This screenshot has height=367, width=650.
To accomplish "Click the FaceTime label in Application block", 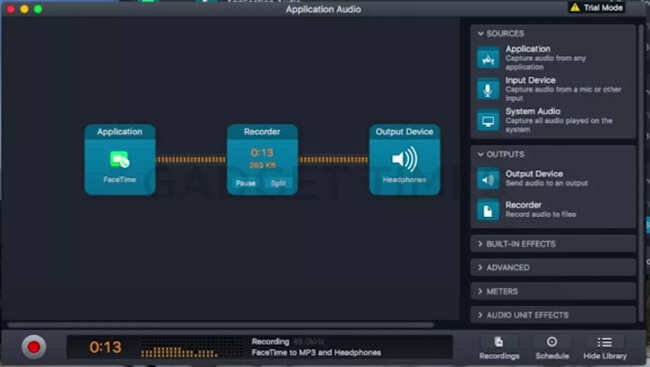I will click(x=119, y=180).
